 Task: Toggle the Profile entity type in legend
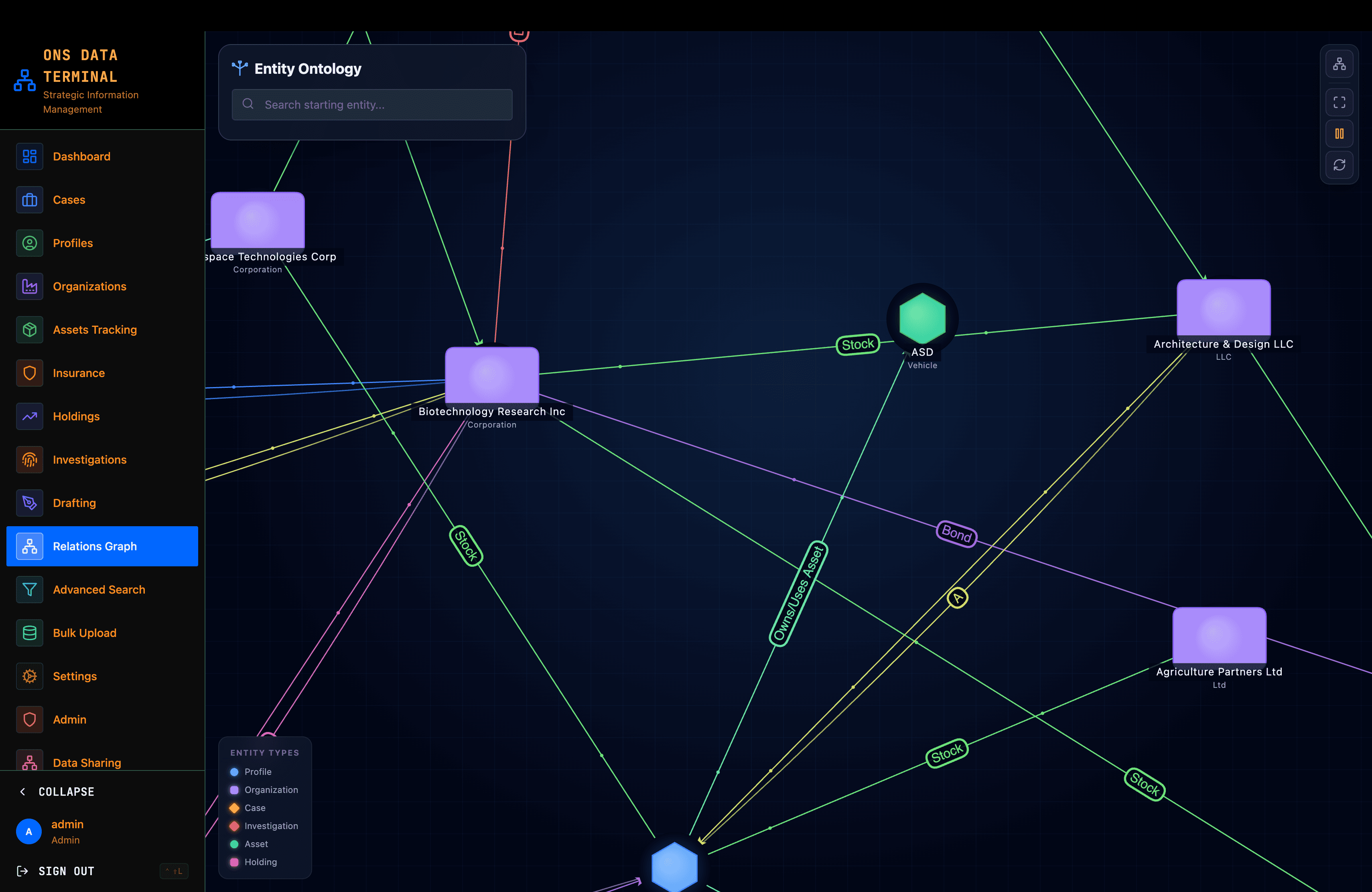[234, 772]
